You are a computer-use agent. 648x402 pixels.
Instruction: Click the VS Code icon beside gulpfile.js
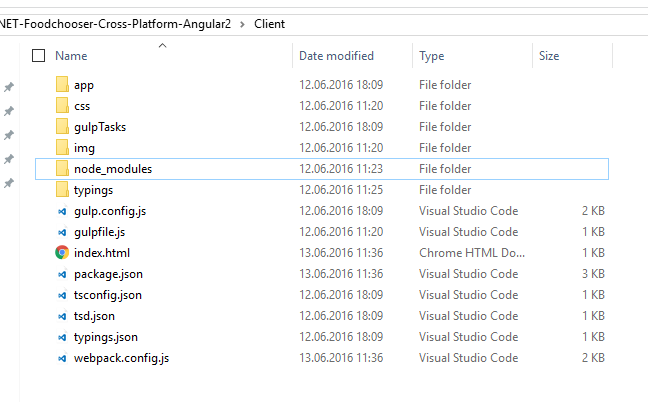62,233
